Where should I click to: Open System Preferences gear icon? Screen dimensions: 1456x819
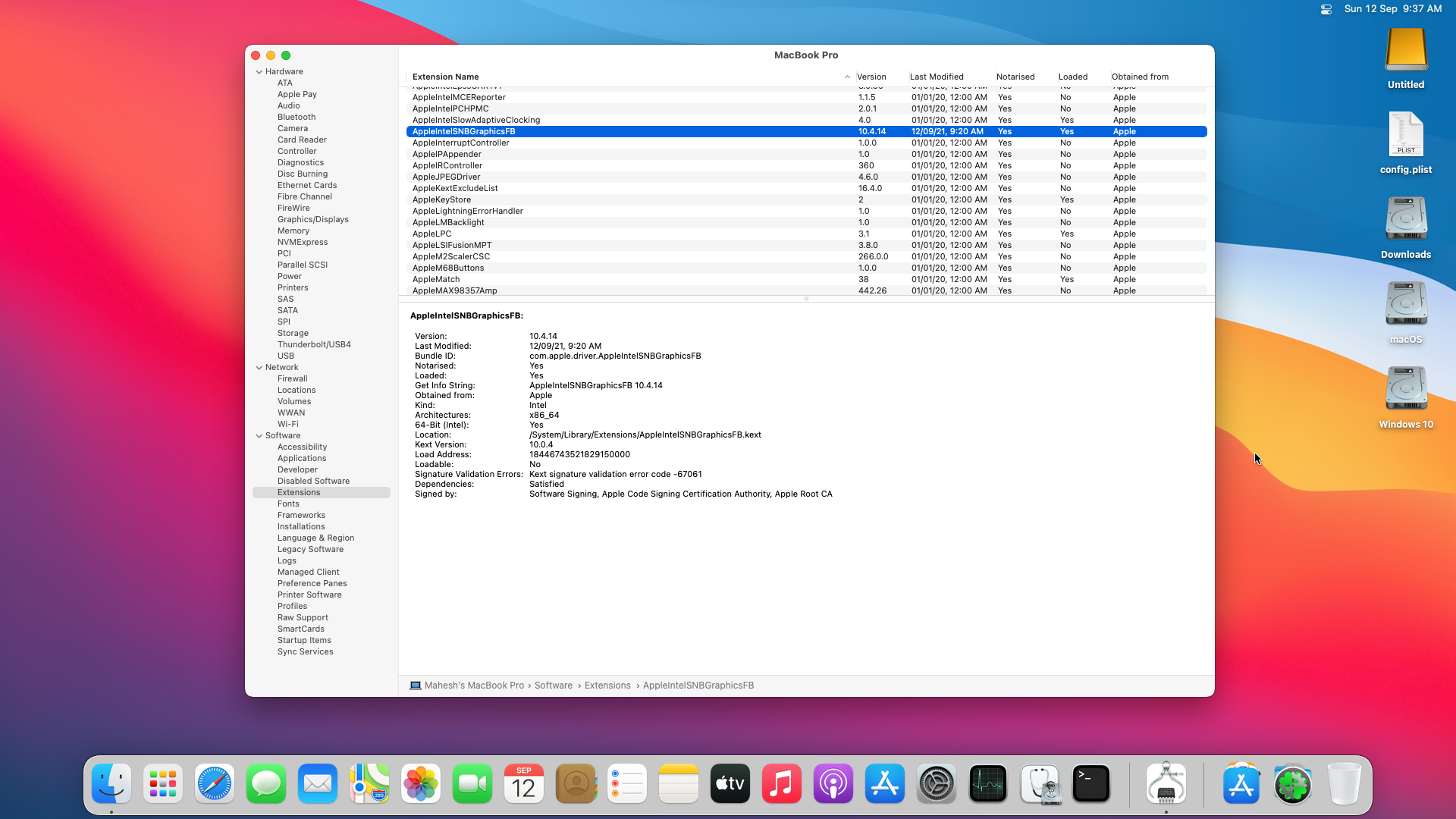point(937,783)
